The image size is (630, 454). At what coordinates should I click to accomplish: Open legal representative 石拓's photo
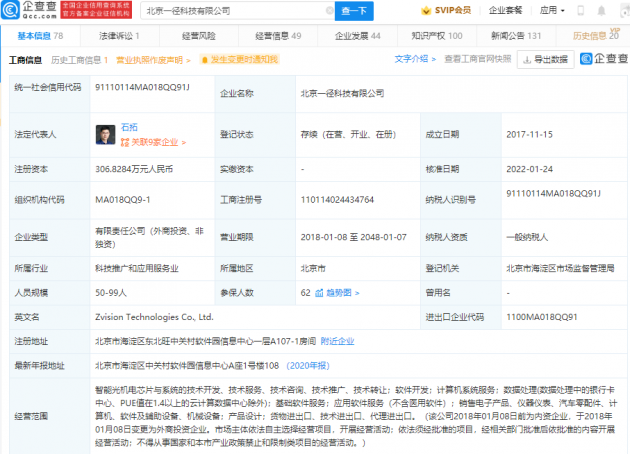pos(105,135)
